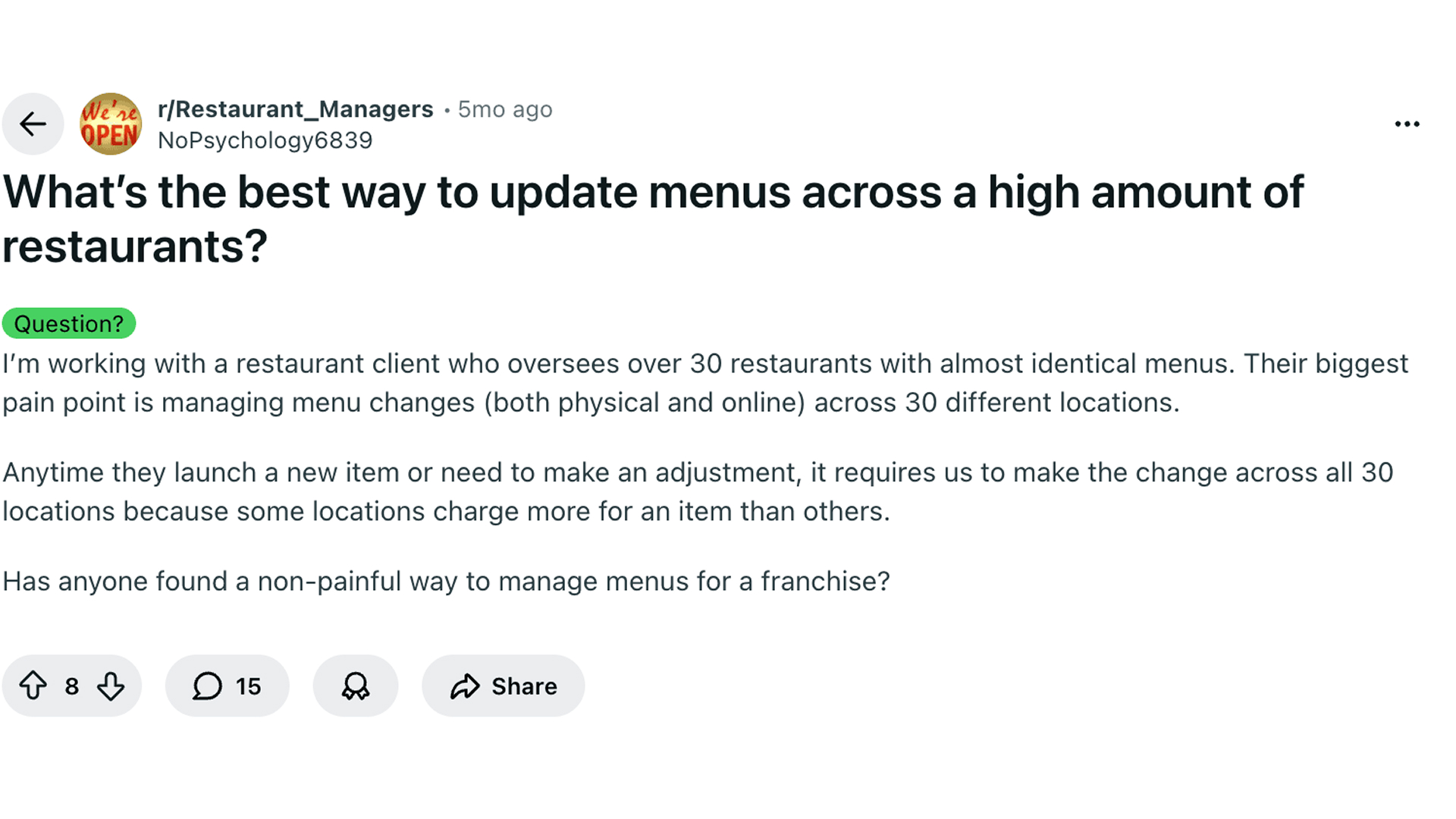Upvote the menu update post
This screenshot has height=819, width=1456.
(33, 686)
